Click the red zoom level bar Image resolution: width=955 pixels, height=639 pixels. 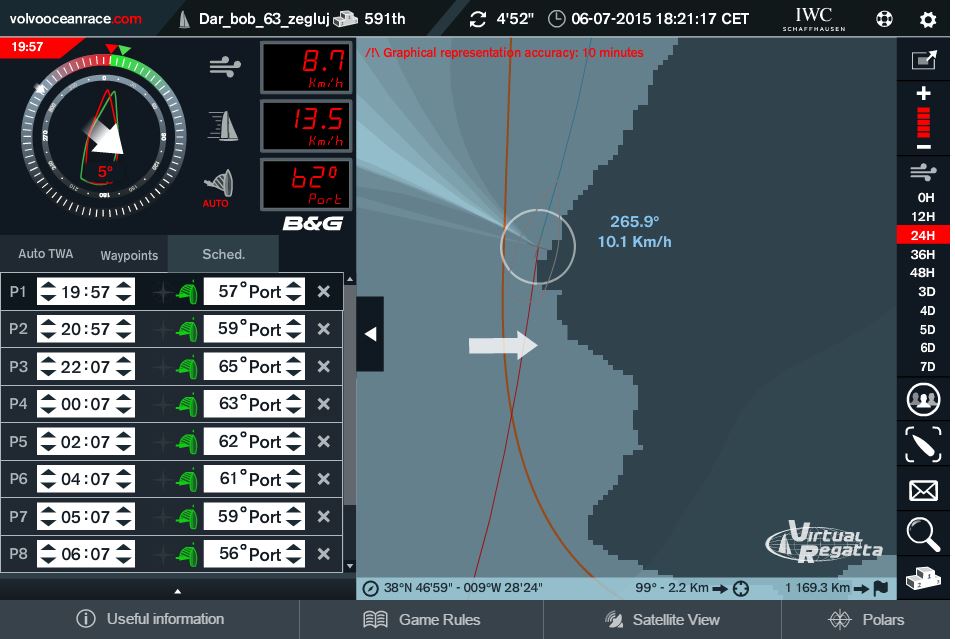click(923, 122)
